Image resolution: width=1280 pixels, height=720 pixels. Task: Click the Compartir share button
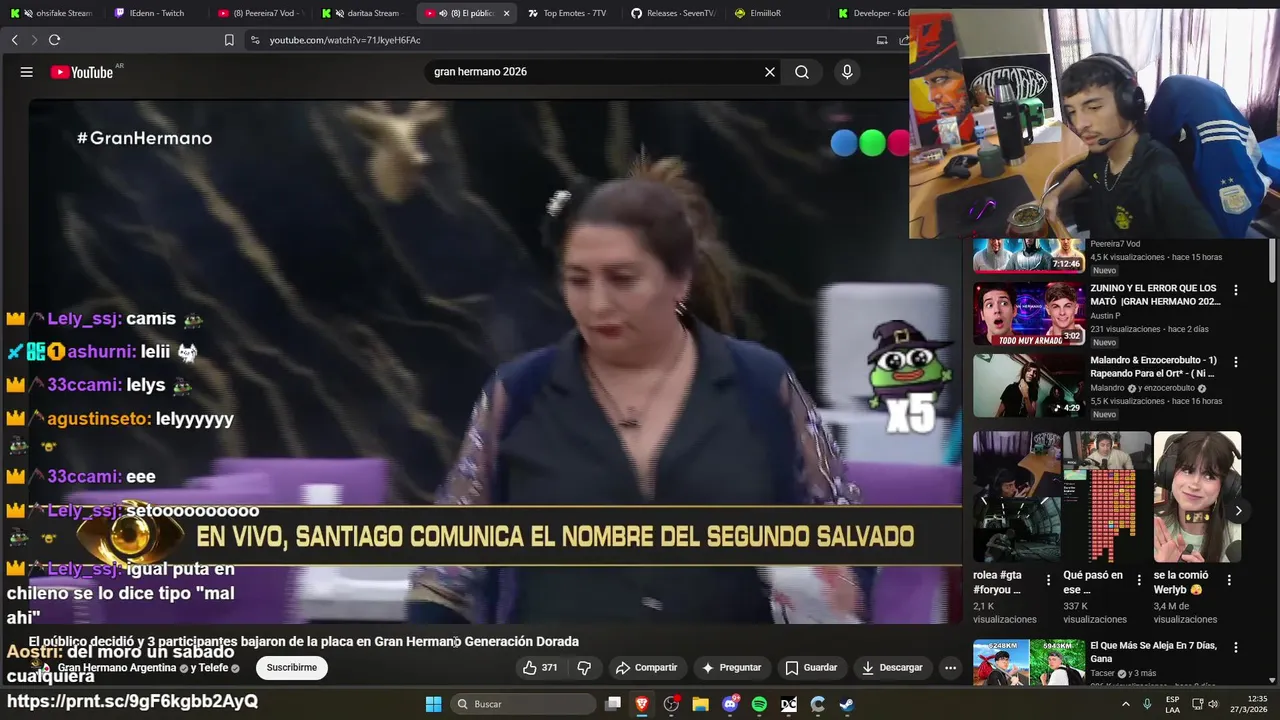(646, 667)
